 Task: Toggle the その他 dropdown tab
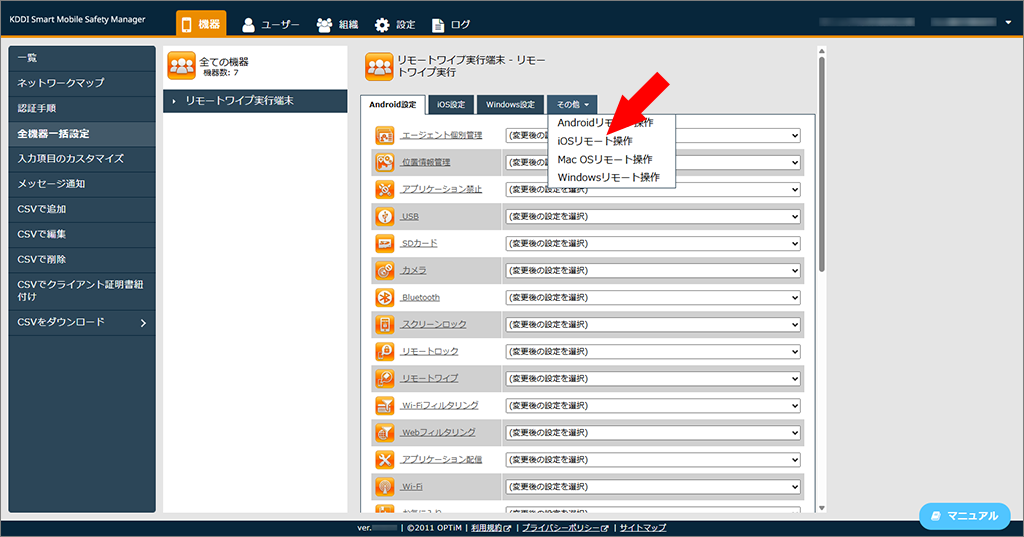coord(573,105)
